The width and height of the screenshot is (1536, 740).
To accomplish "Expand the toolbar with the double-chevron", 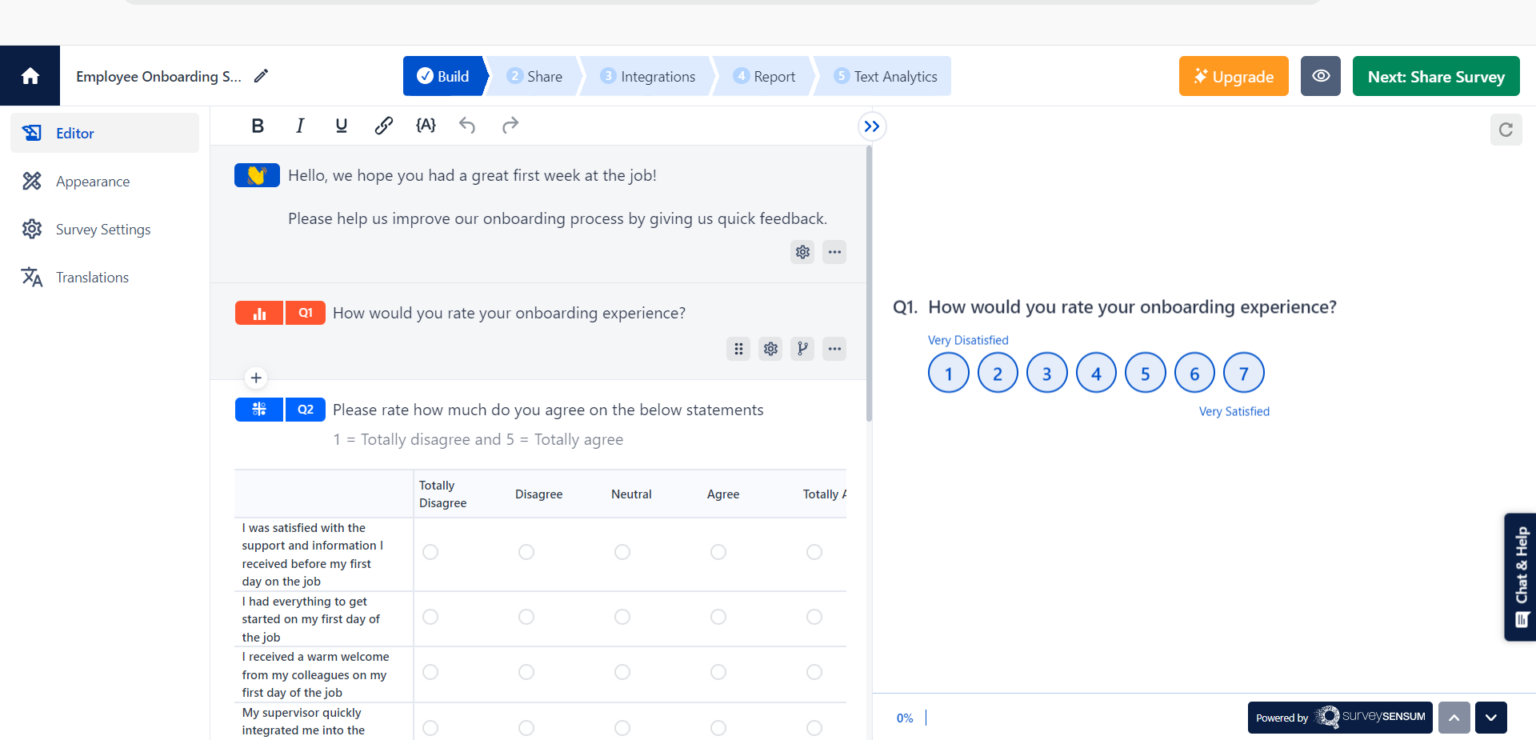I will pyautogui.click(x=871, y=126).
